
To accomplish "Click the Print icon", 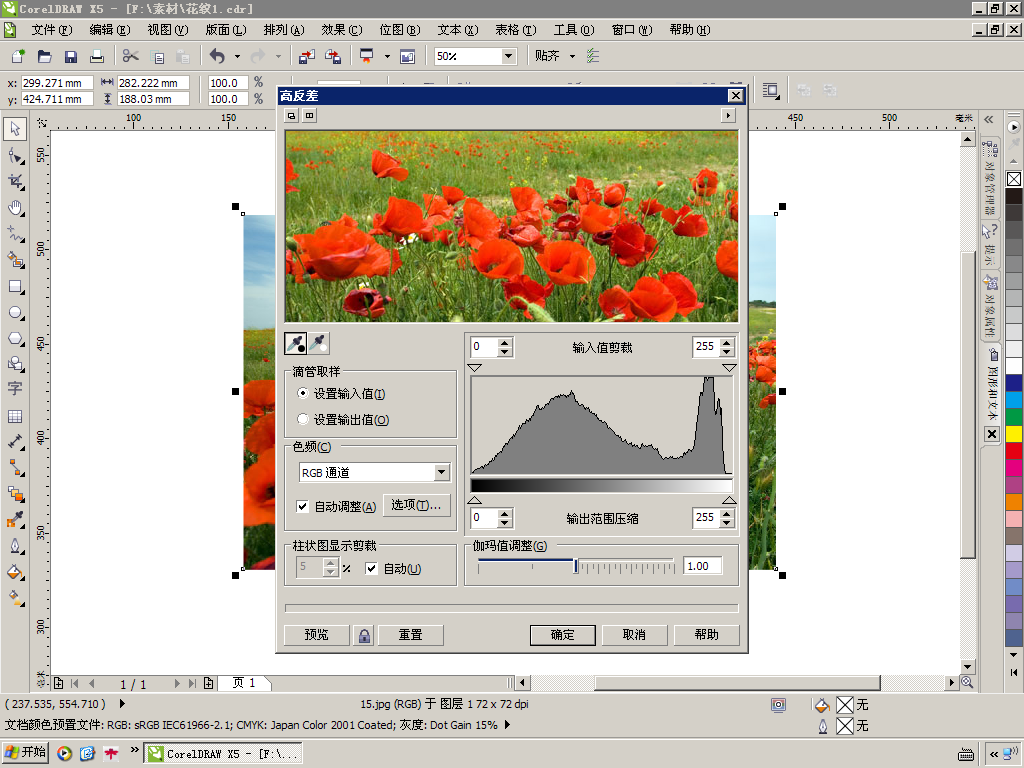I will (97, 56).
